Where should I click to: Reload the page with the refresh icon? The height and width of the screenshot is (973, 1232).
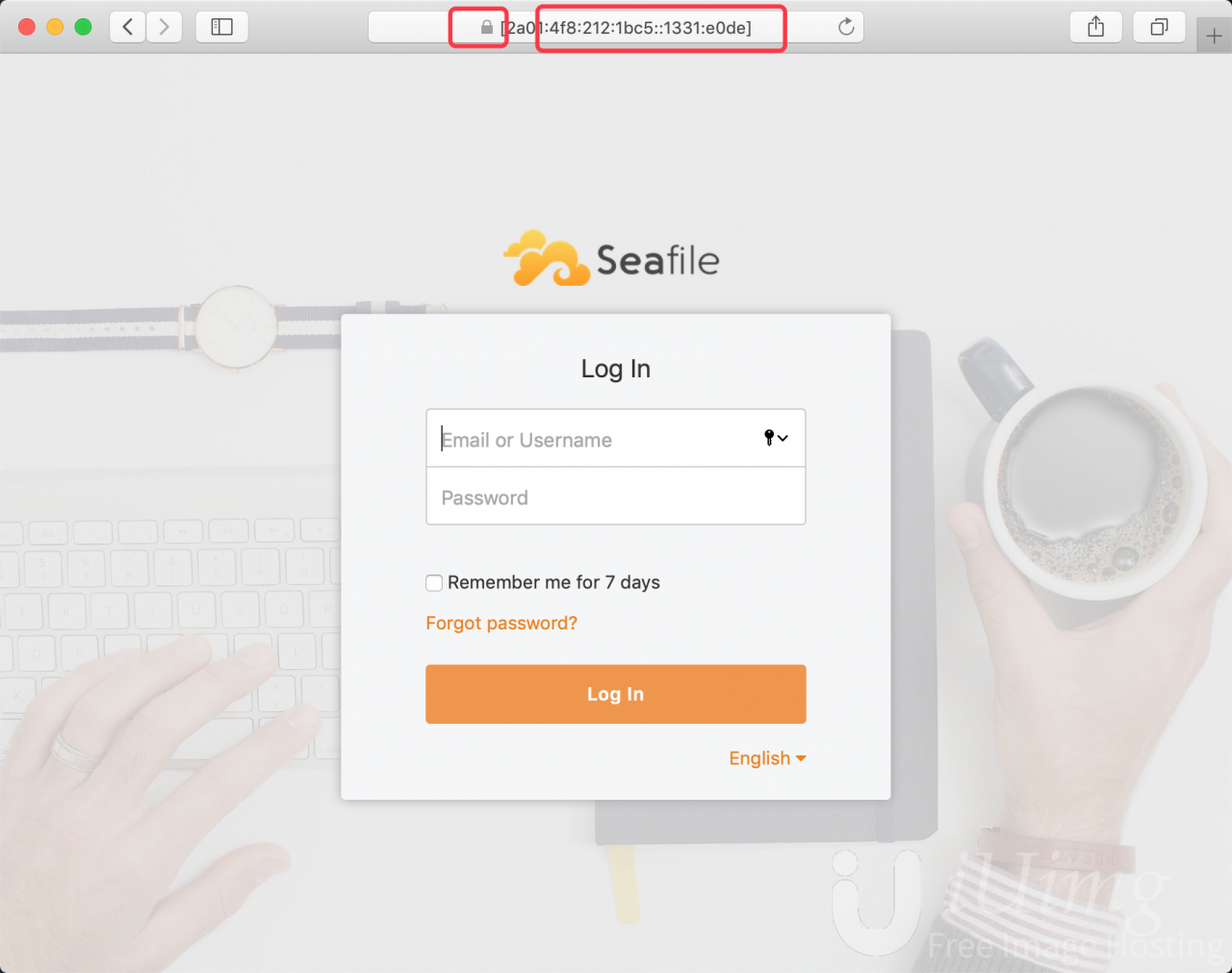846,27
